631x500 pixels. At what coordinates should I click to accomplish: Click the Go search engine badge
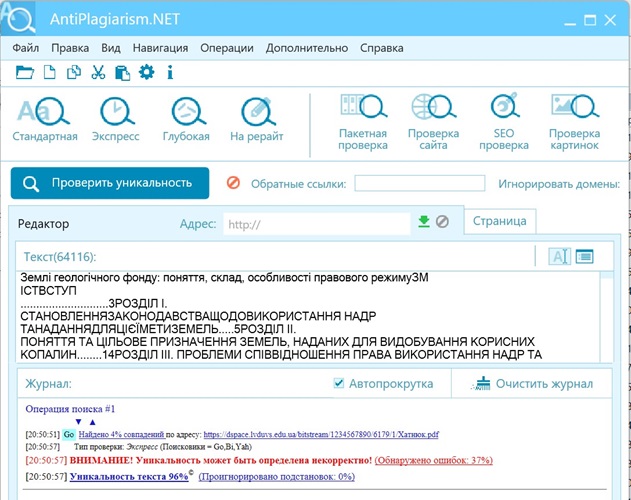[x=69, y=434]
